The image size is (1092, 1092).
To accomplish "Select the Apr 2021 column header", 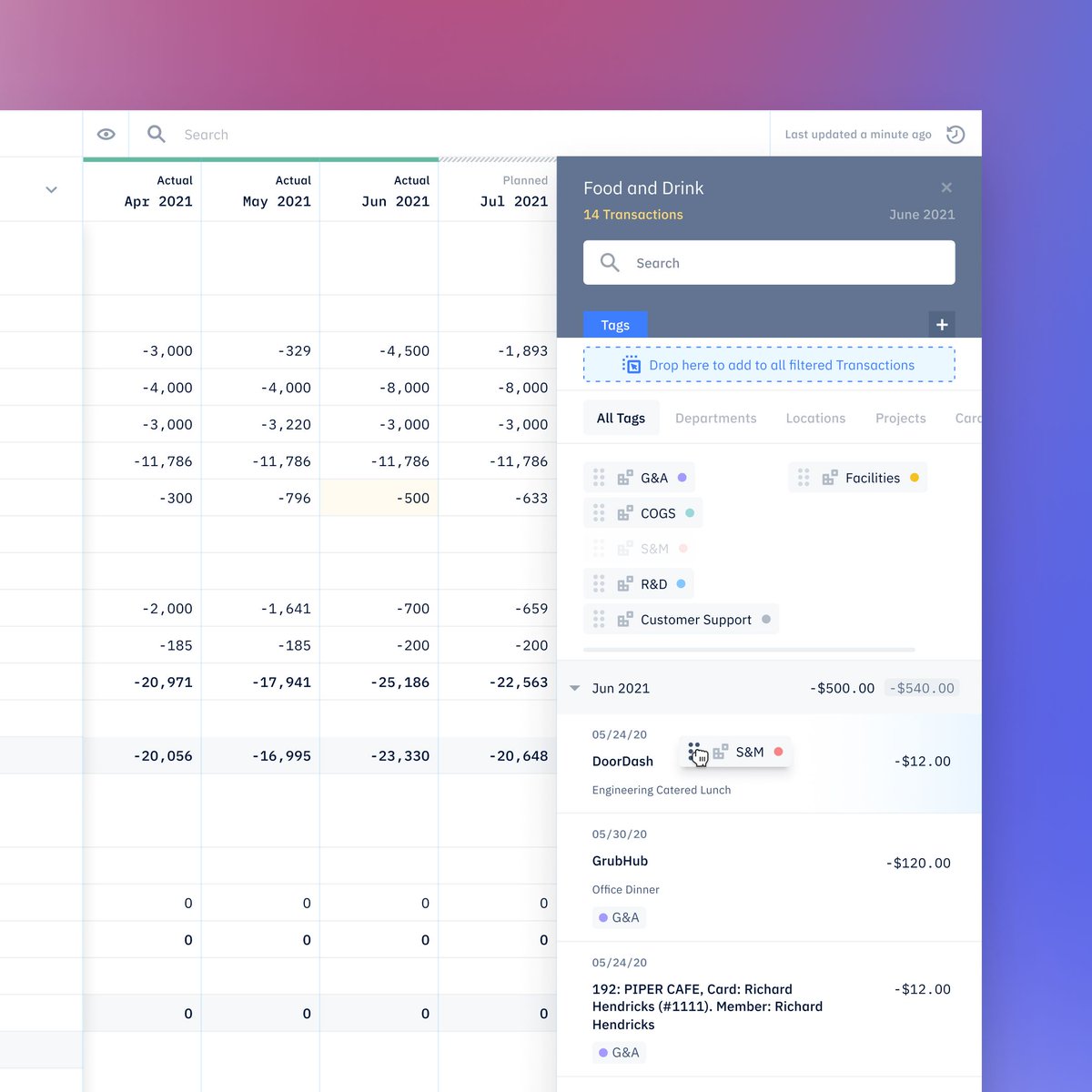I will [143, 191].
